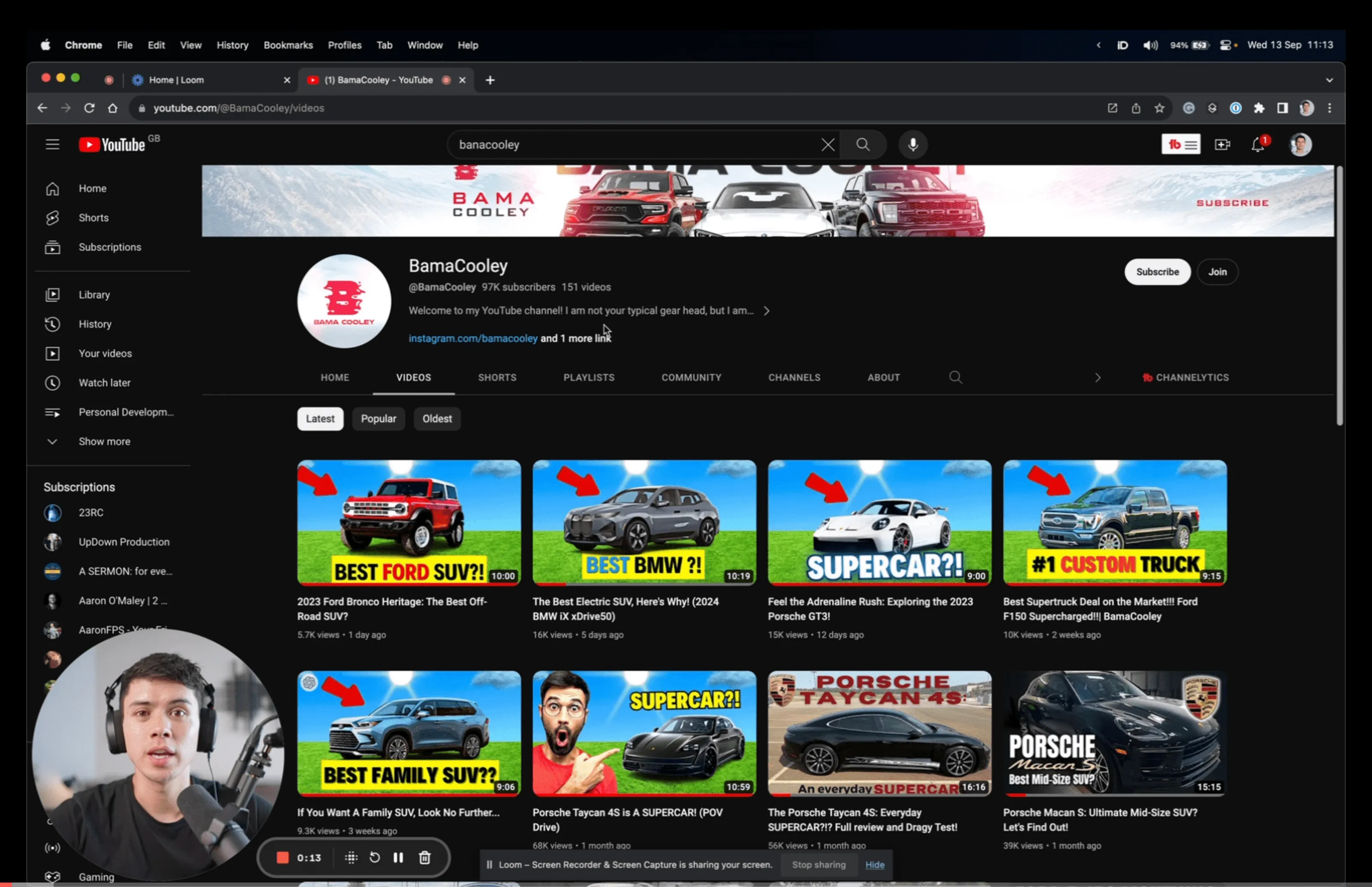
Task: Hide the Loom sharing notice
Action: (874, 865)
